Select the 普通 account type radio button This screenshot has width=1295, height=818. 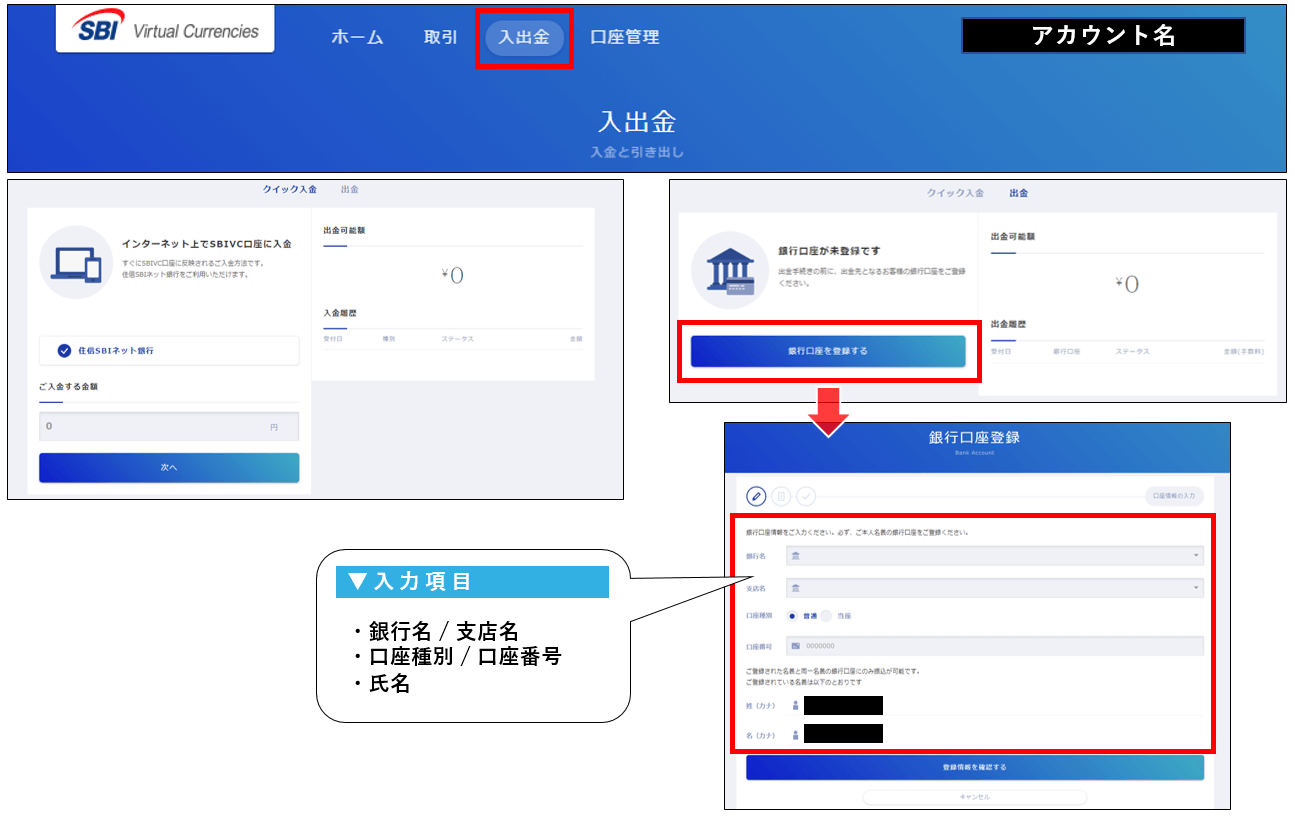point(792,616)
